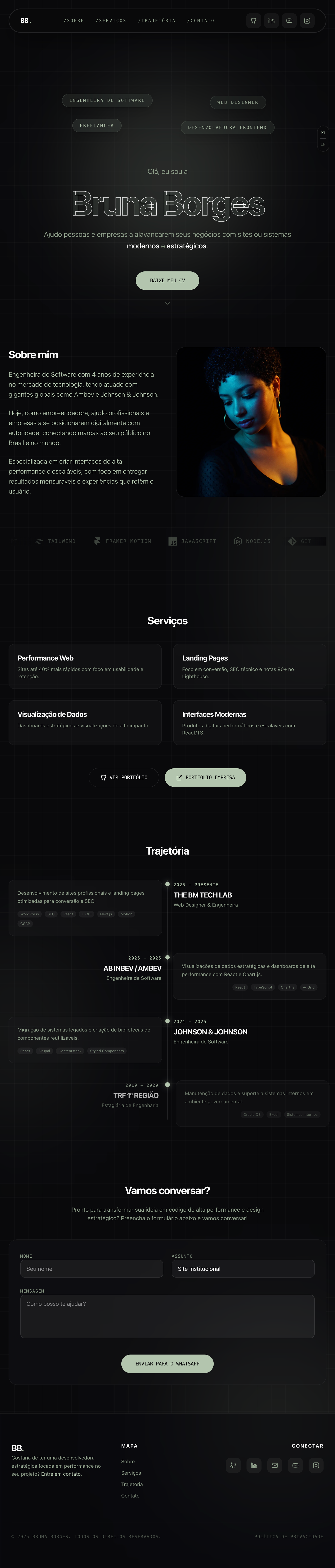Click the footer email envelope icon
This screenshot has width=335, height=1568.
click(275, 1465)
